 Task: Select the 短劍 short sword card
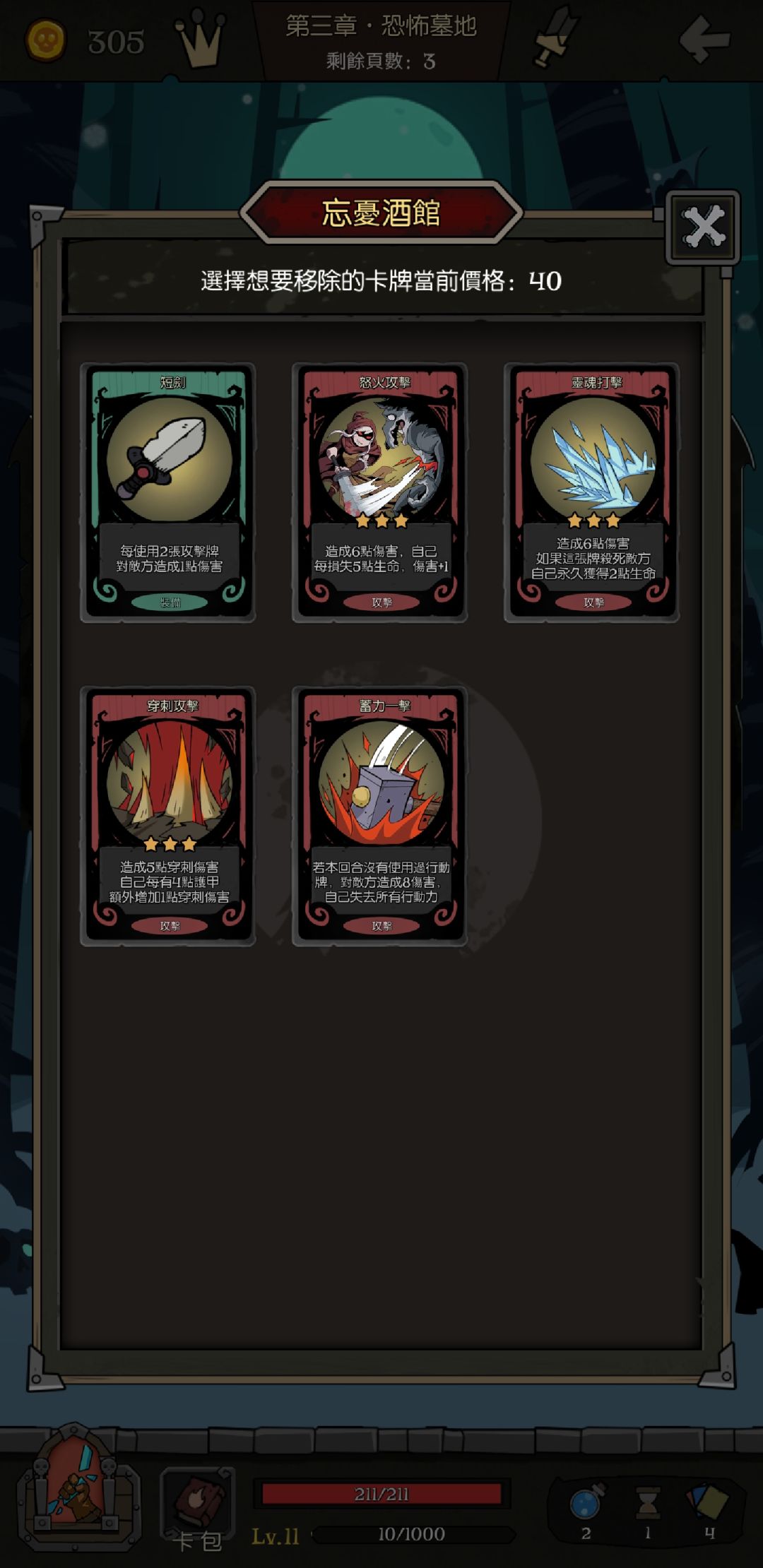click(x=168, y=493)
